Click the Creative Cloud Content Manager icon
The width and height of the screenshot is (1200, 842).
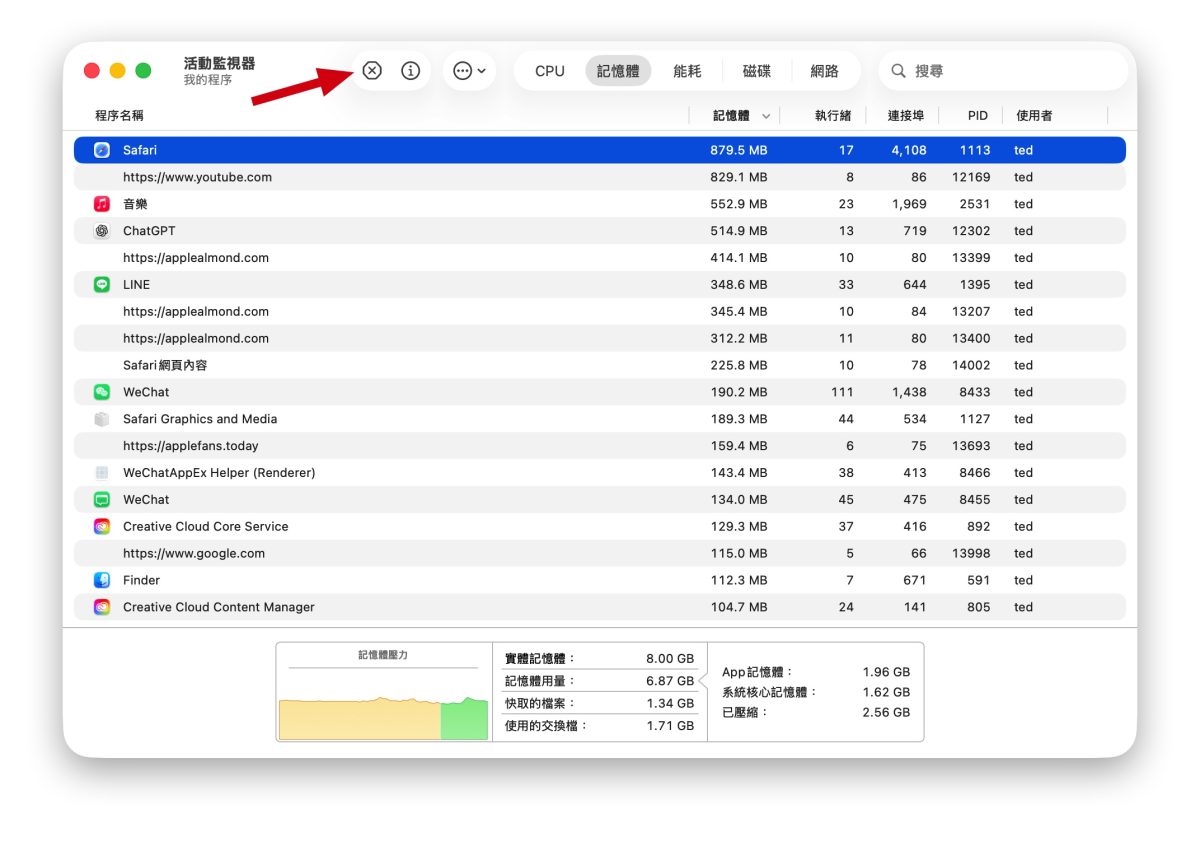coord(102,607)
